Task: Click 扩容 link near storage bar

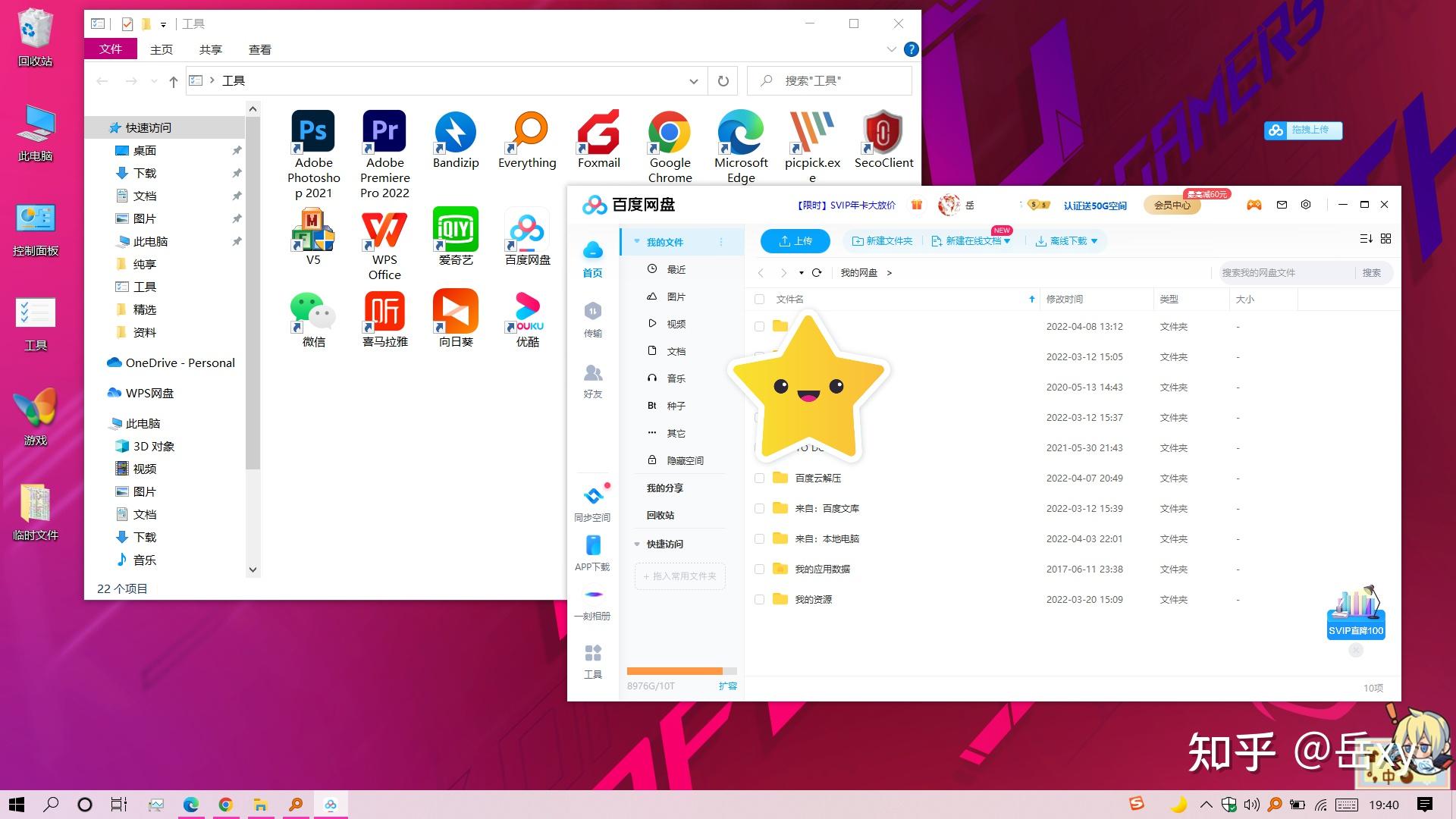Action: (x=727, y=686)
